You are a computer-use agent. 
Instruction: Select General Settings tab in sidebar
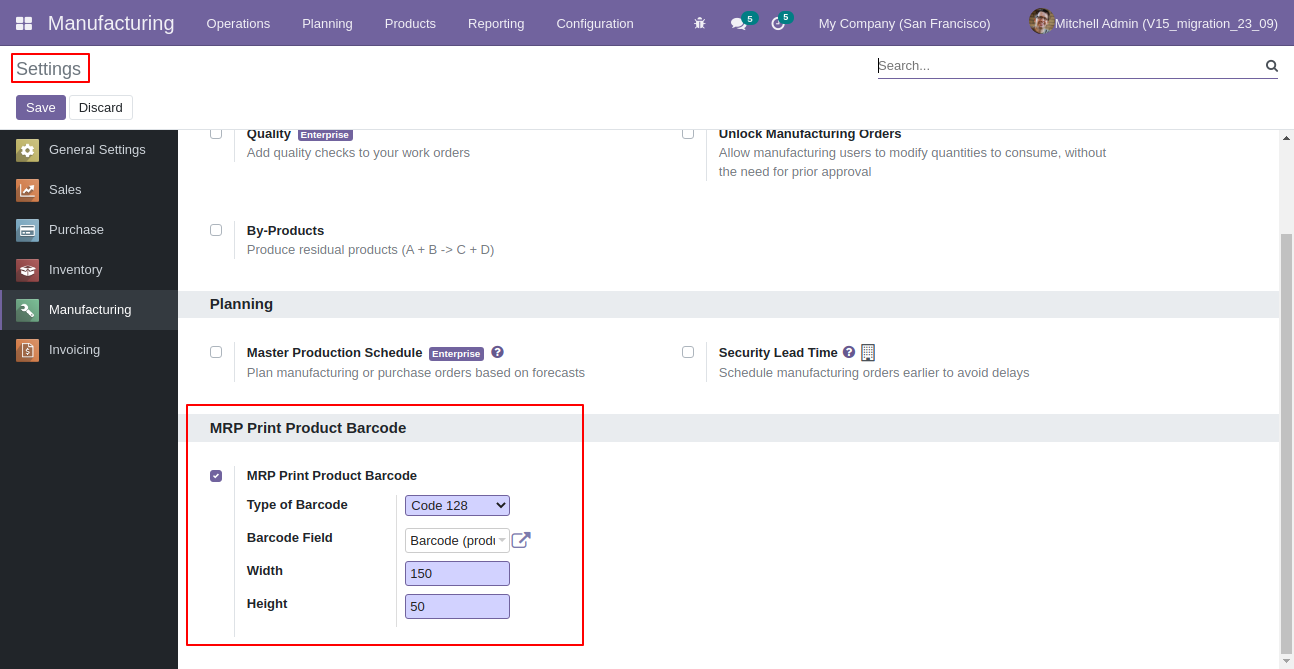point(89,150)
